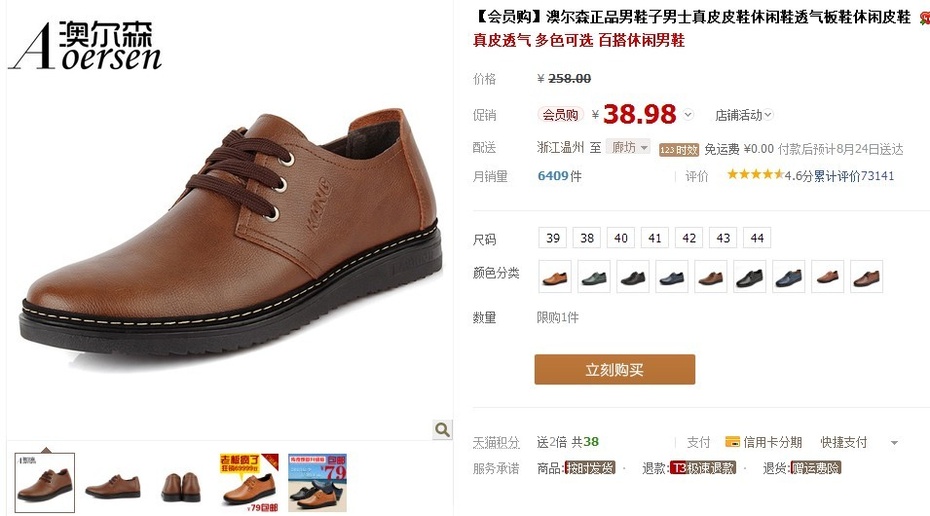
Task: Choose the first light brown shoe color swatch
Action: point(555,276)
